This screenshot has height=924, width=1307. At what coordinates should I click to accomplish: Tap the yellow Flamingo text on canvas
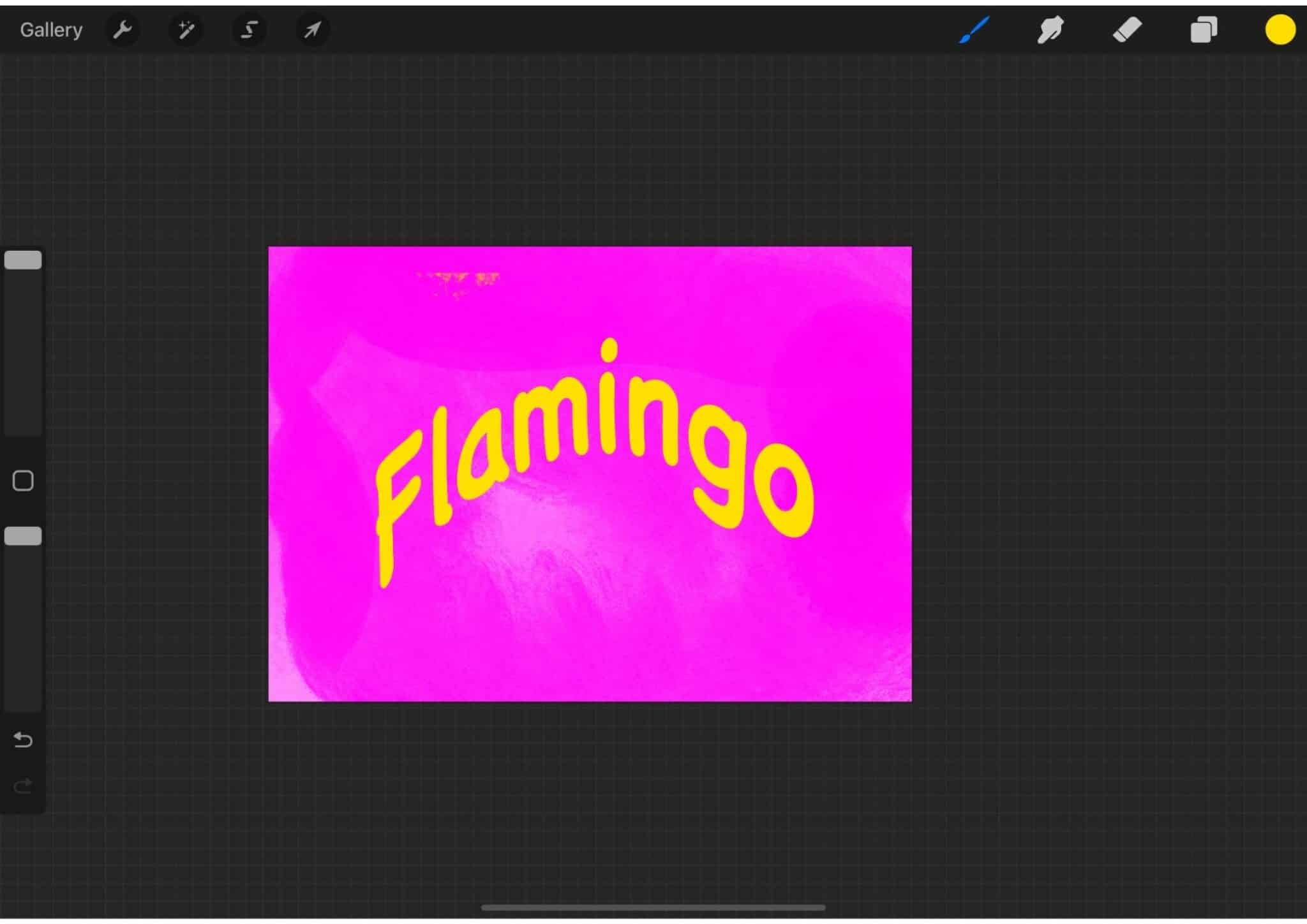pyautogui.click(x=595, y=463)
